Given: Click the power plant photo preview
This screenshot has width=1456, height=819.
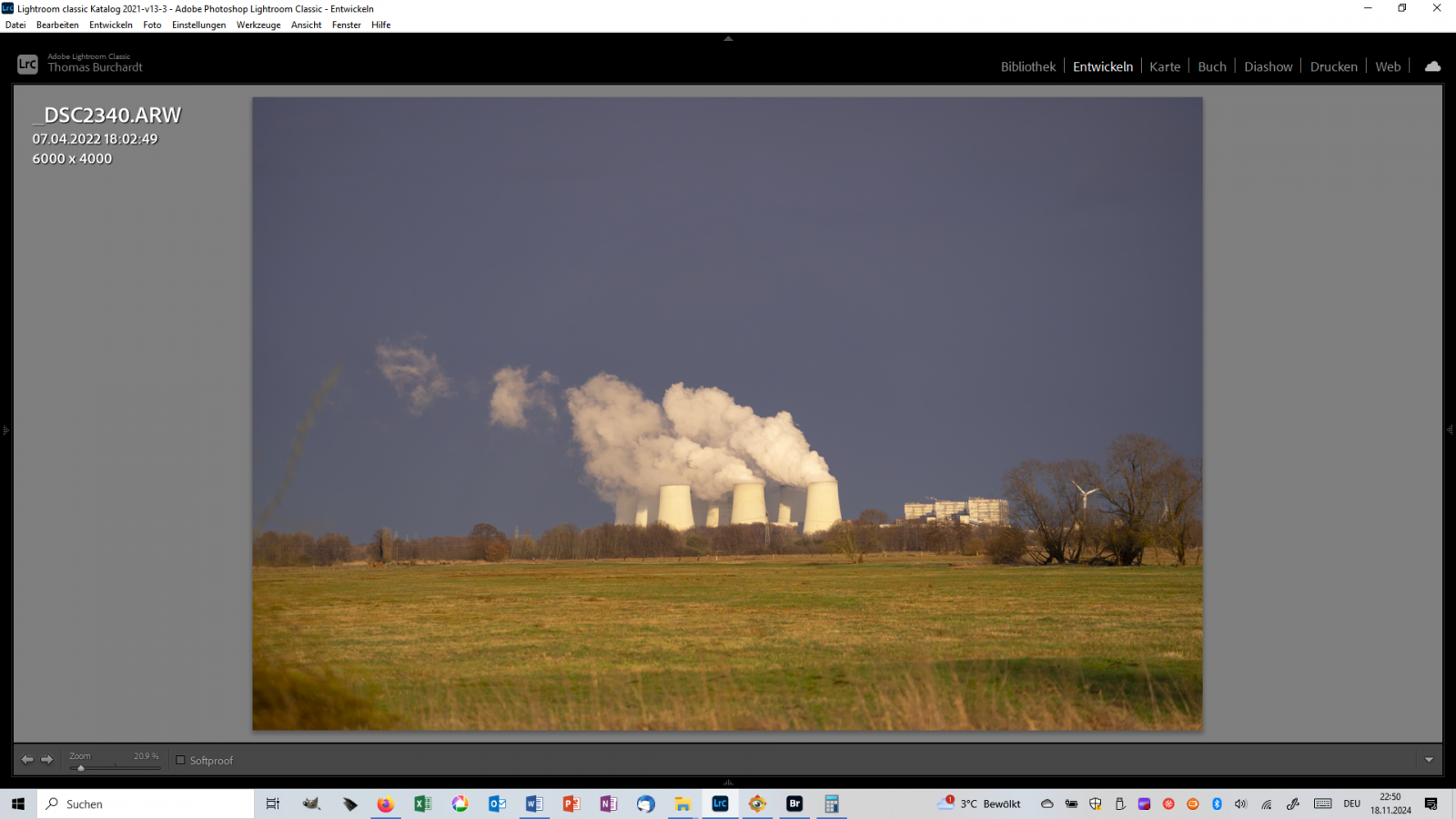Looking at the screenshot, I should tap(727, 414).
